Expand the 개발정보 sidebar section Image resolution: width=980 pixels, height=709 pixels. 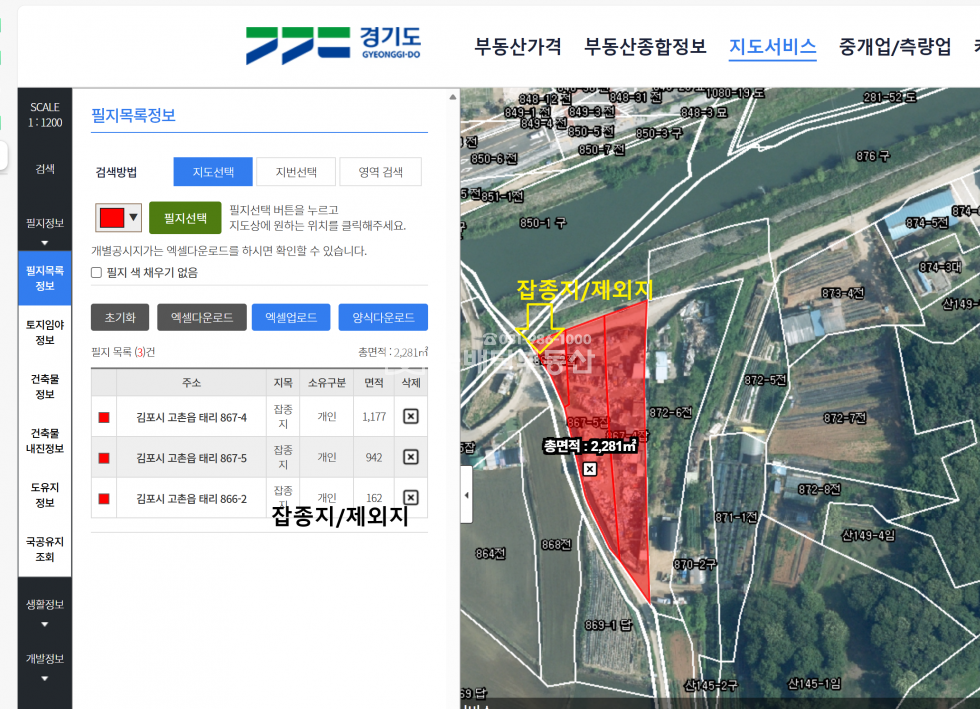point(45,666)
